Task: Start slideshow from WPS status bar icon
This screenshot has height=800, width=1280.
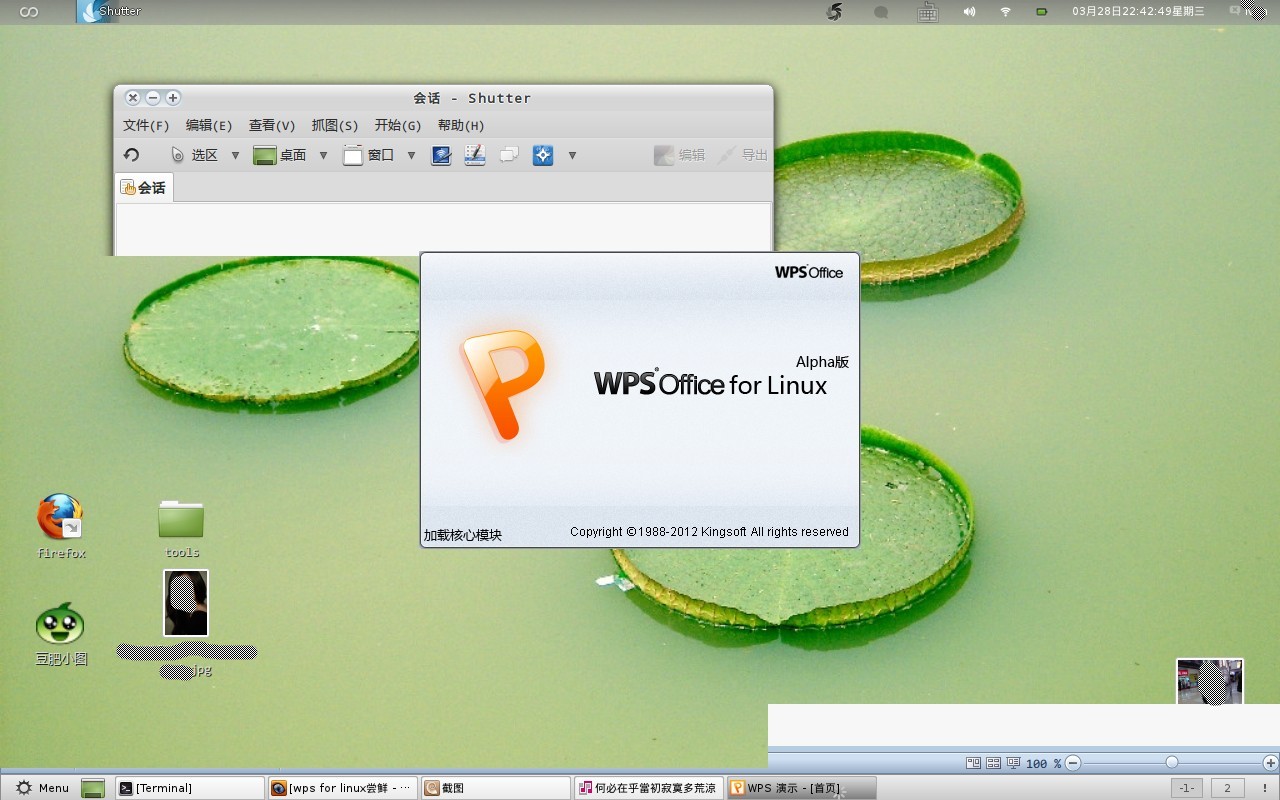Action: (x=1013, y=763)
